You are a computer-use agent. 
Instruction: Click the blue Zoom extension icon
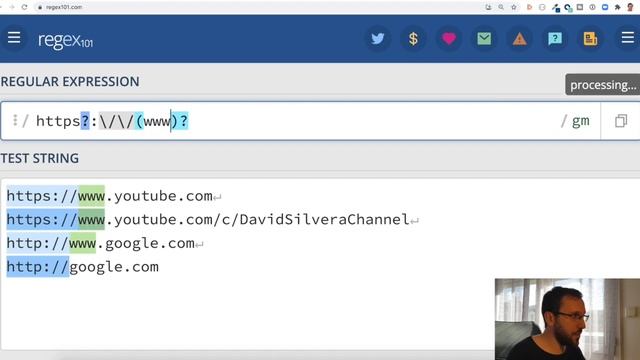click(x=605, y=7)
